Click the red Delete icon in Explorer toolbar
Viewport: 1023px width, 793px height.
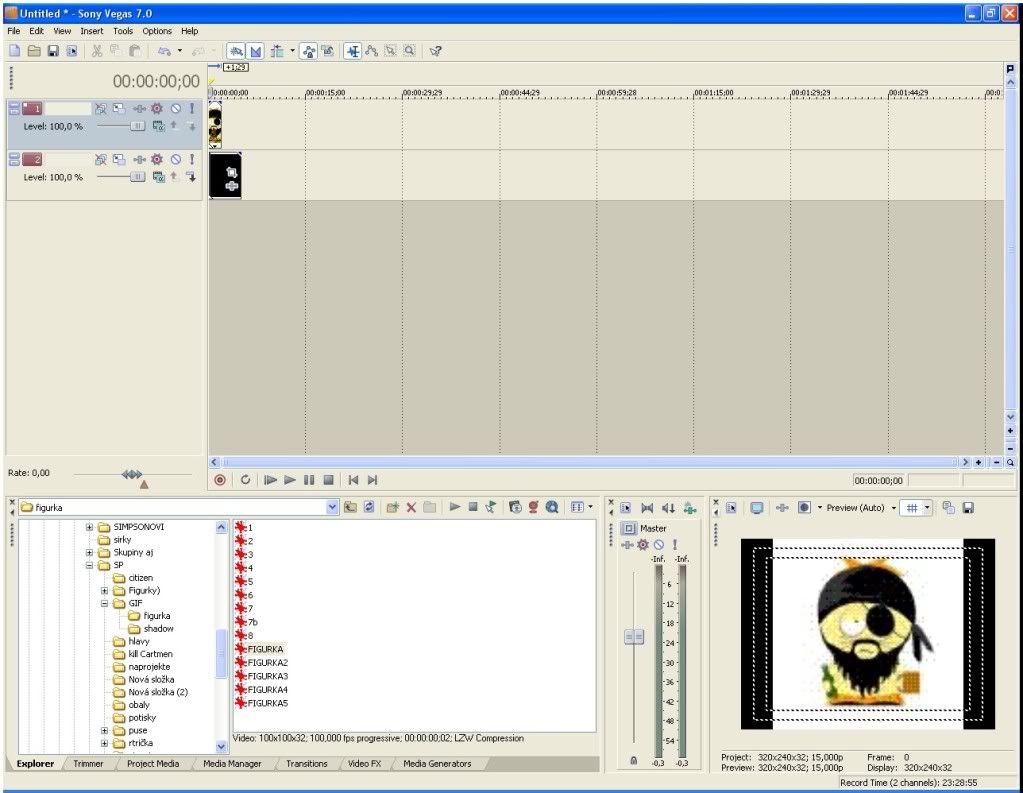click(411, 508)
